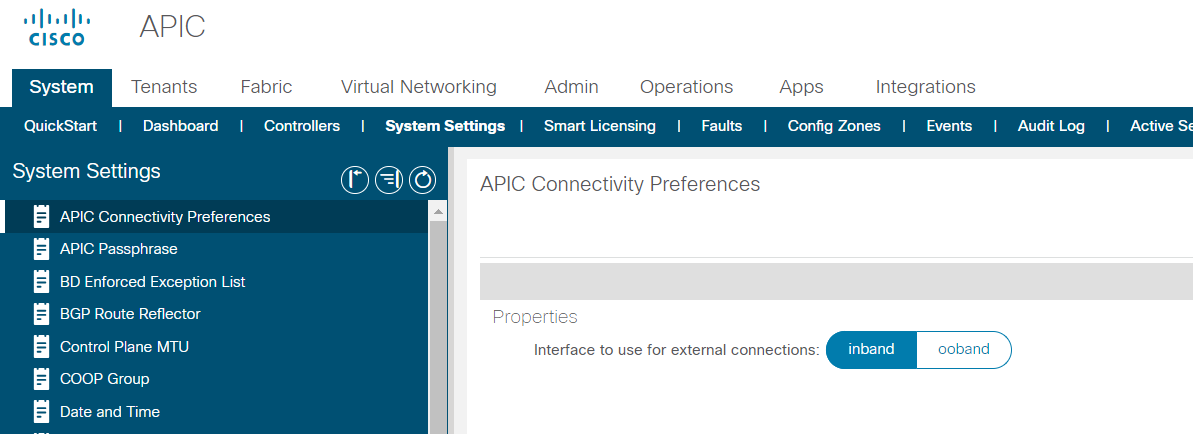Click the document icon beside APIC Connectivity Preferences
Screen dimensions: 1193x434
[x=42, y=216]
